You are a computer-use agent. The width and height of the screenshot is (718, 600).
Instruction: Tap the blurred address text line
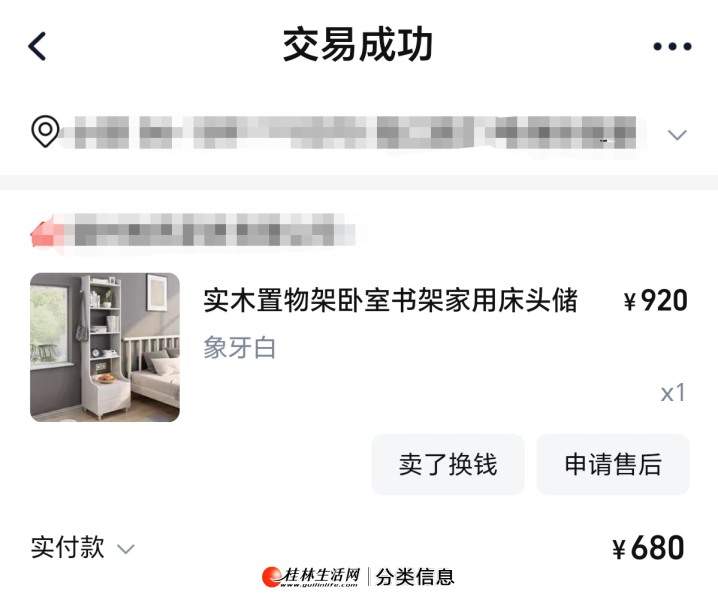[355, 133]
